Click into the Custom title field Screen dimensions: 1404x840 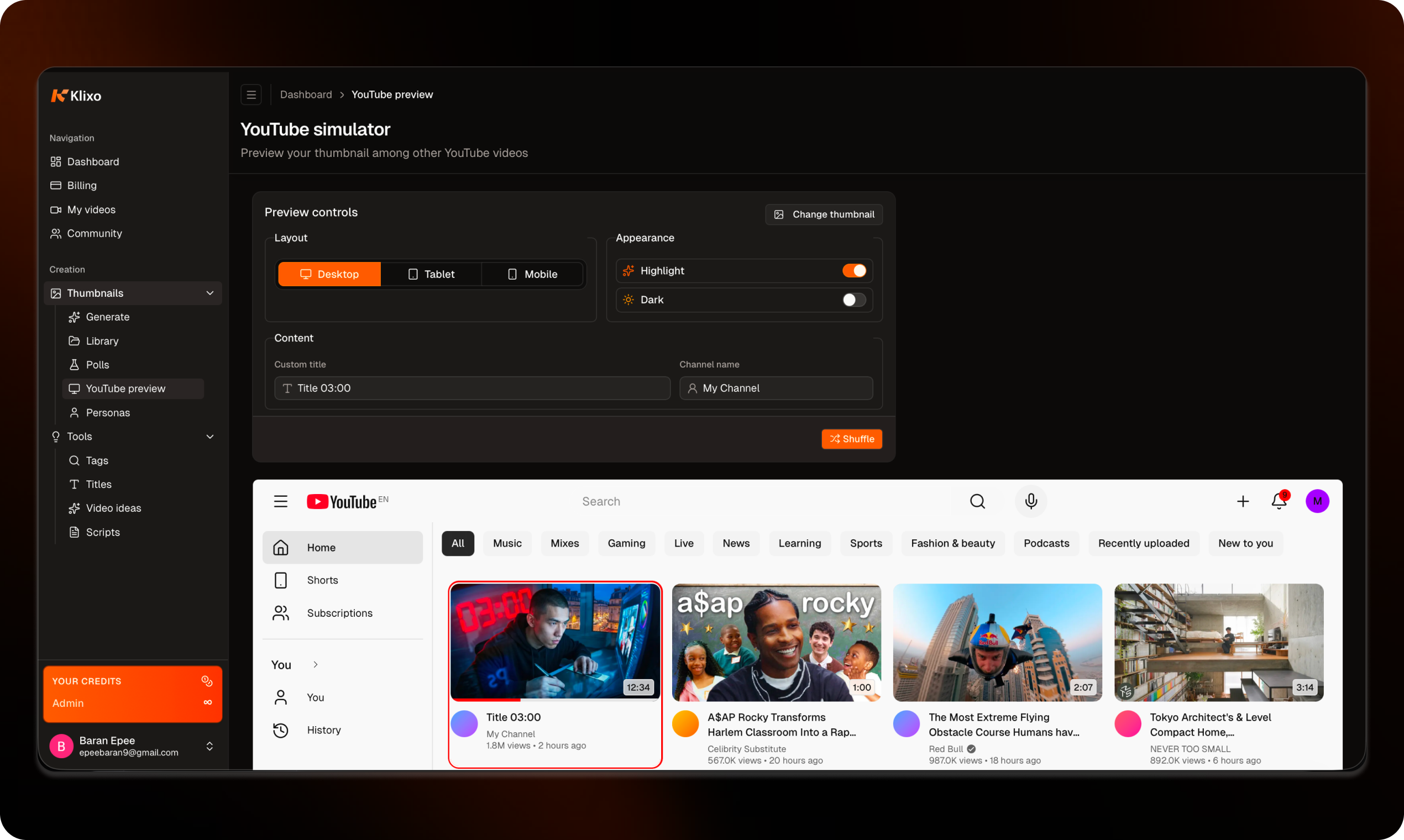coord(472,388)
